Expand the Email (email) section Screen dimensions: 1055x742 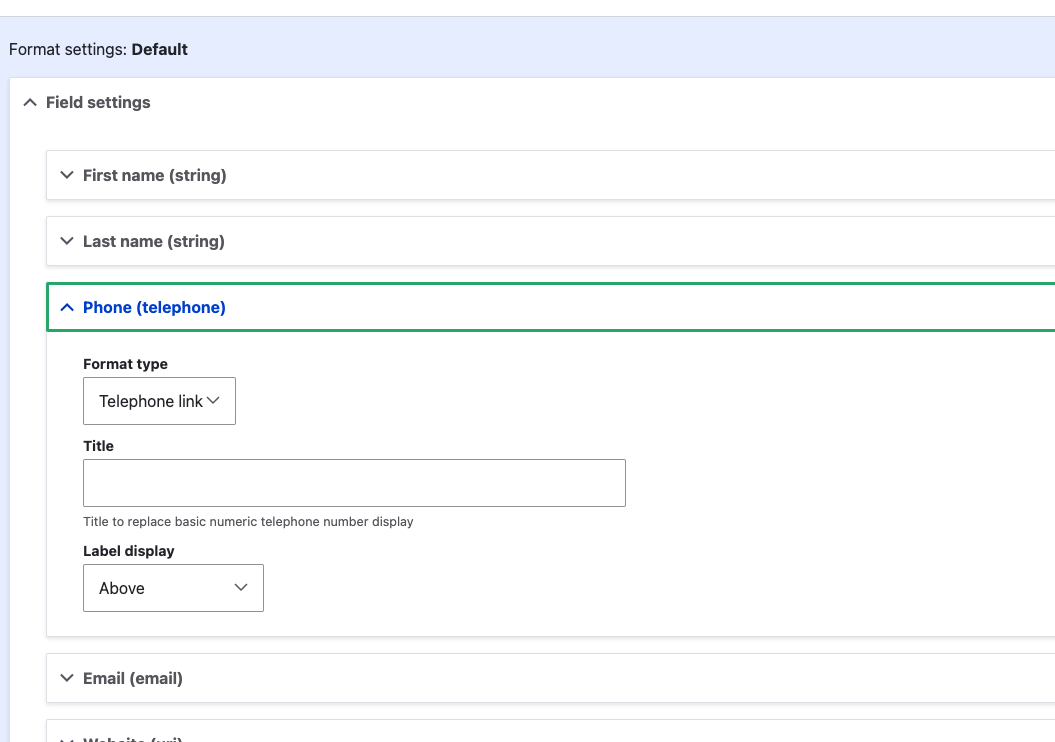(x=133, y=678)
